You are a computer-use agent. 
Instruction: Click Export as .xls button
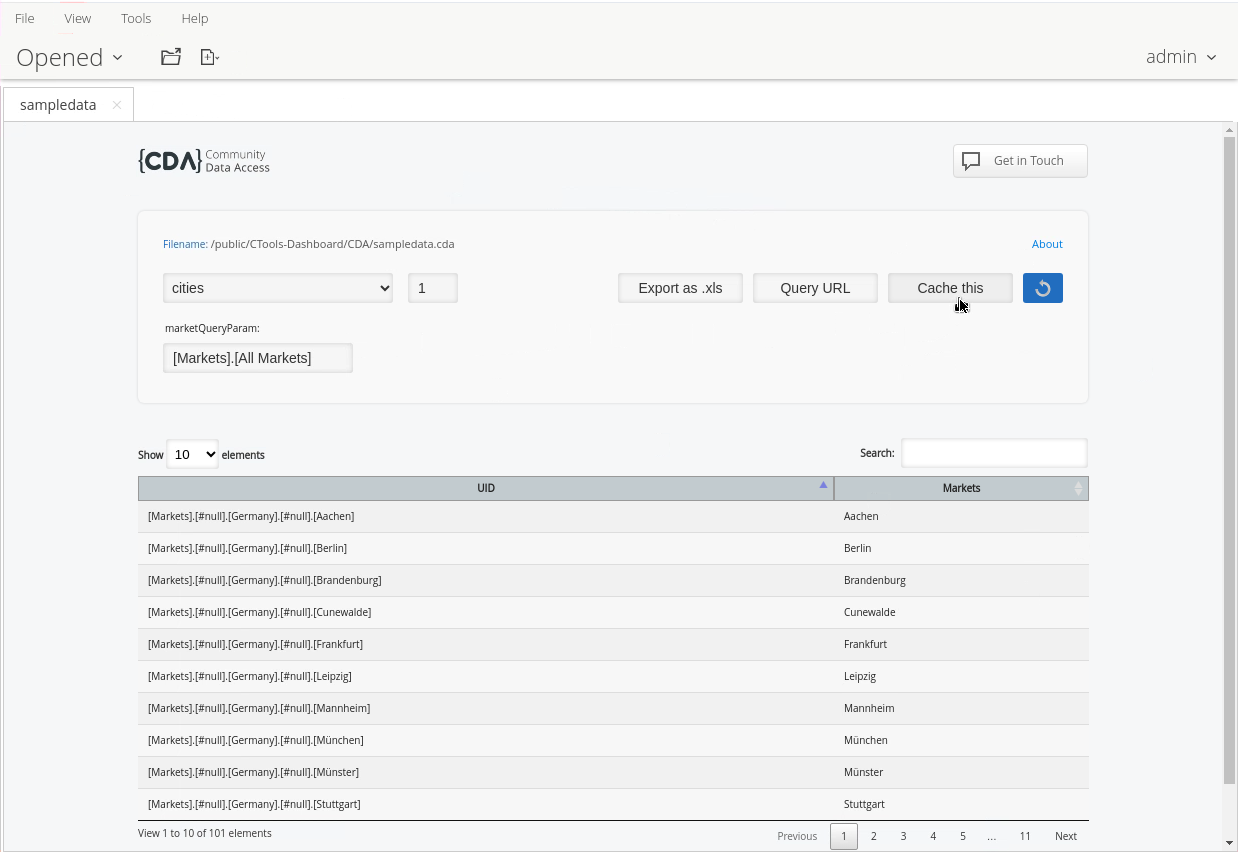(680, 288)
